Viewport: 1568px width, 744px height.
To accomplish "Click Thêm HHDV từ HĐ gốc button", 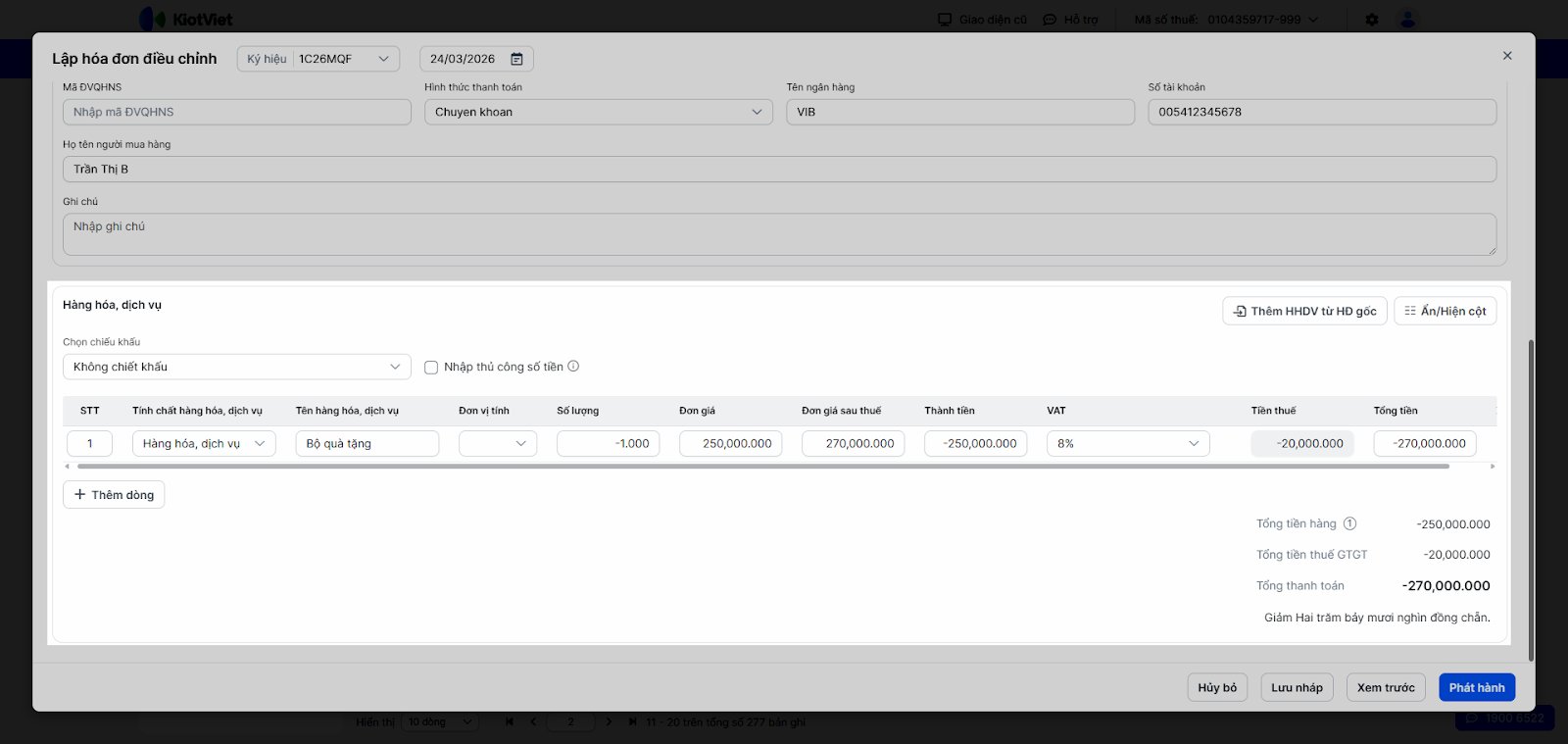I will point(1304,311).
